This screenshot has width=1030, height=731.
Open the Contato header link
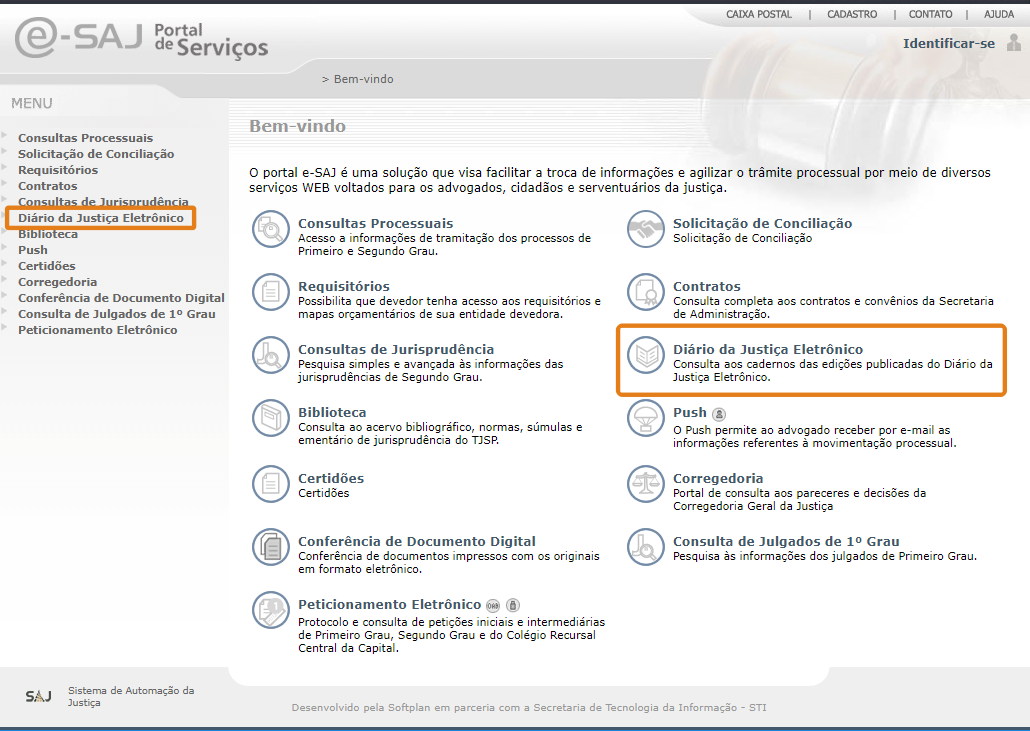point(930,14)
